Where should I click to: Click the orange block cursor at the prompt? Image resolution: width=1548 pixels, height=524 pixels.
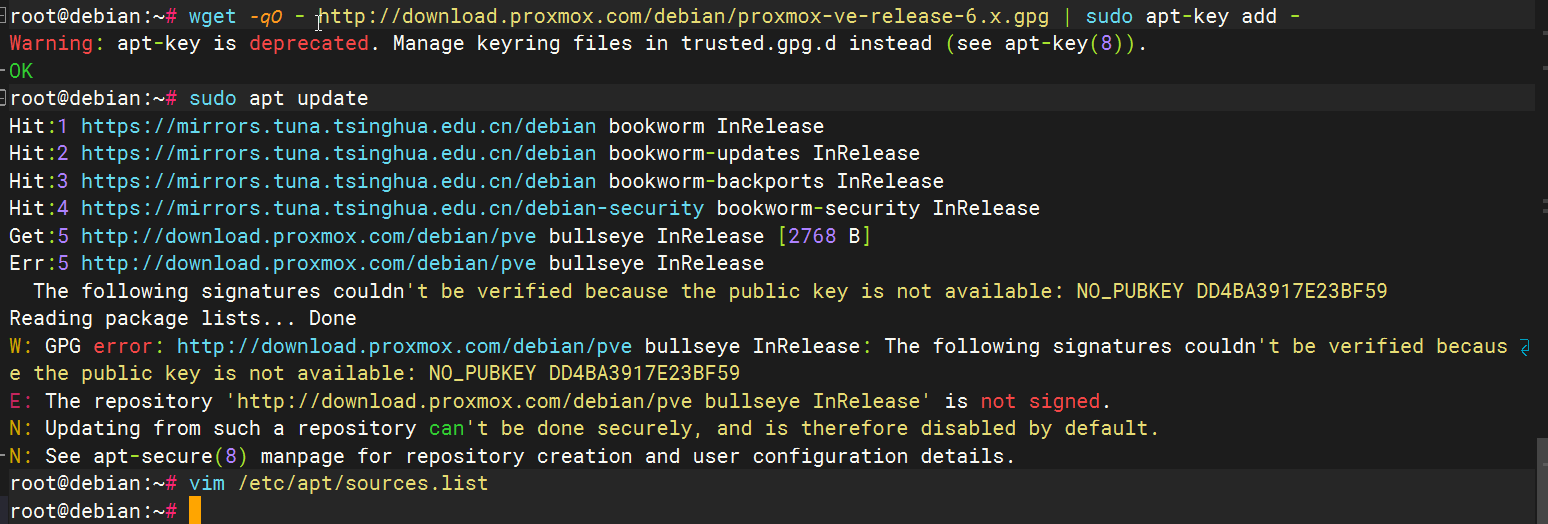point(195,510)
